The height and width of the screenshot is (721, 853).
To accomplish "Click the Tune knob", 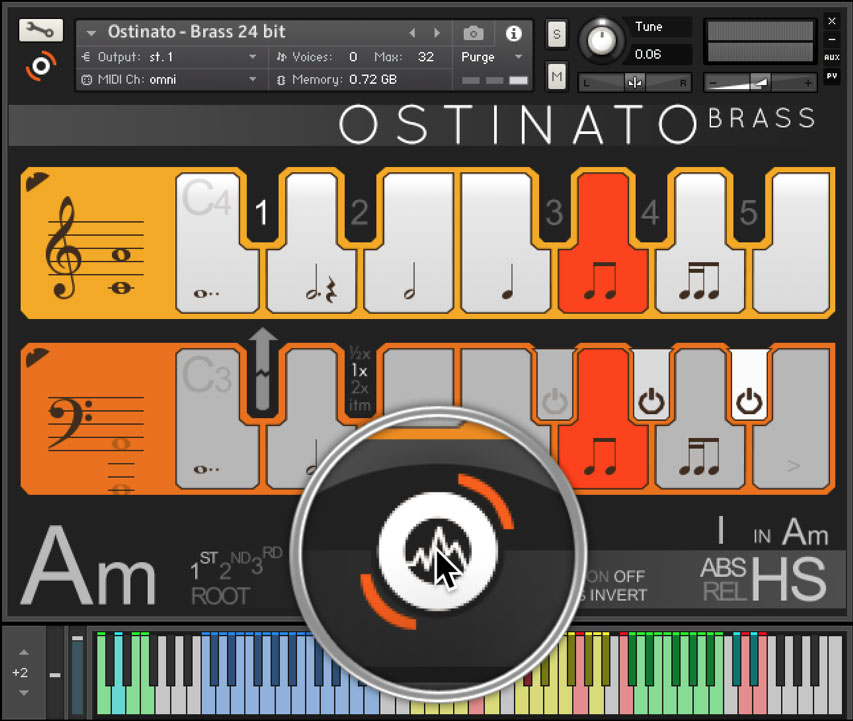I will tap(601, 40).
